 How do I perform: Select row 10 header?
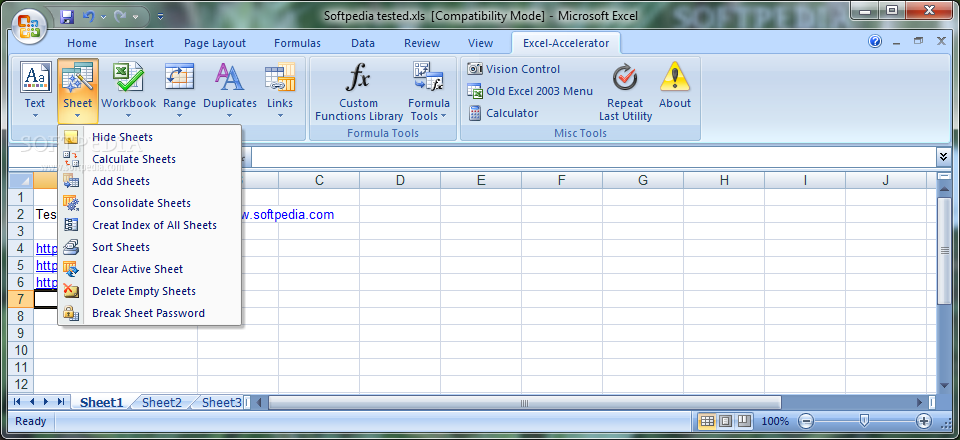point(21,350)
